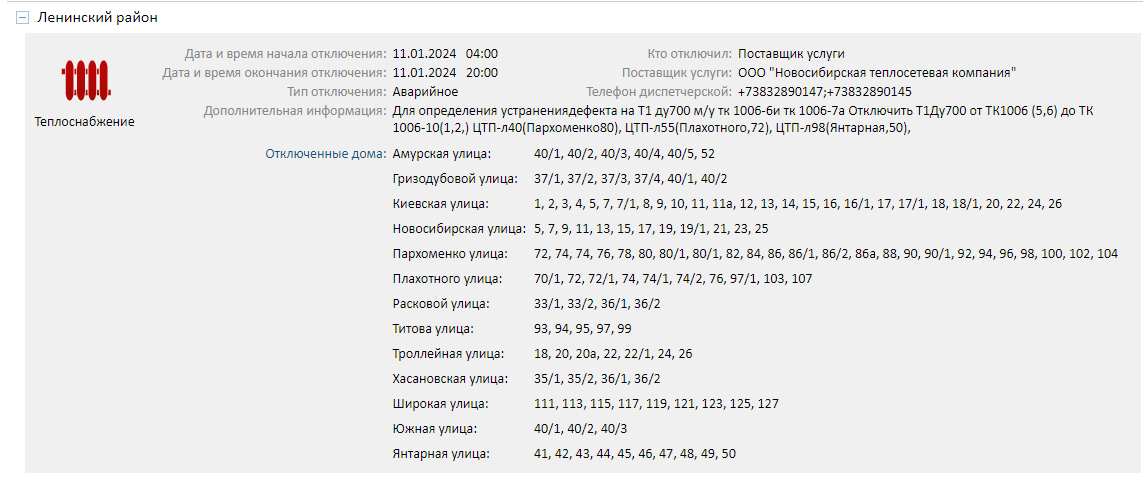
Task: Click the Новосибирская улица street name
Action: pos(459,230)
